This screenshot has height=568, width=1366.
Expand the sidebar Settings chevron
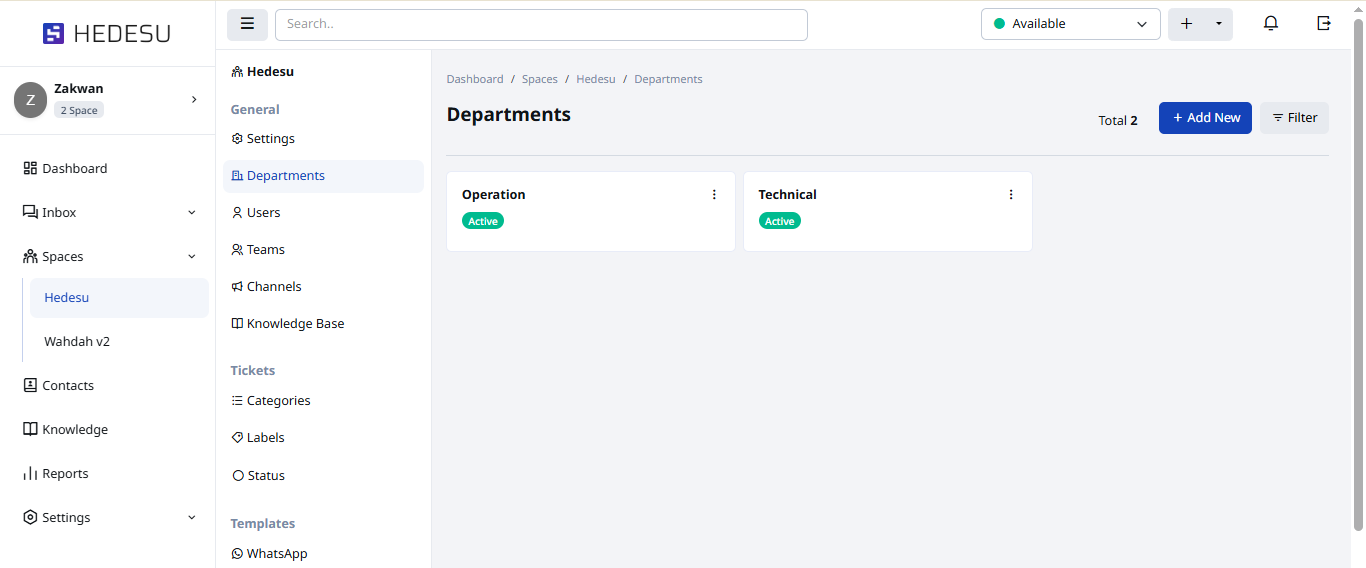pos(192,518)
